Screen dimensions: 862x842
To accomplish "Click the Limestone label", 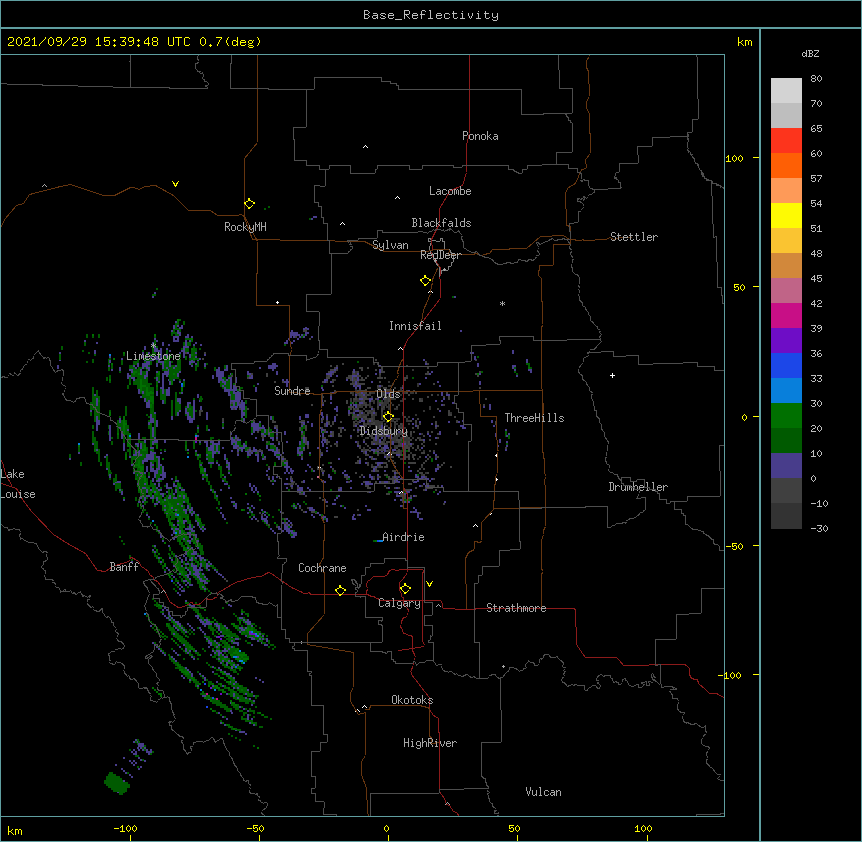I will [x=153, y=356].
